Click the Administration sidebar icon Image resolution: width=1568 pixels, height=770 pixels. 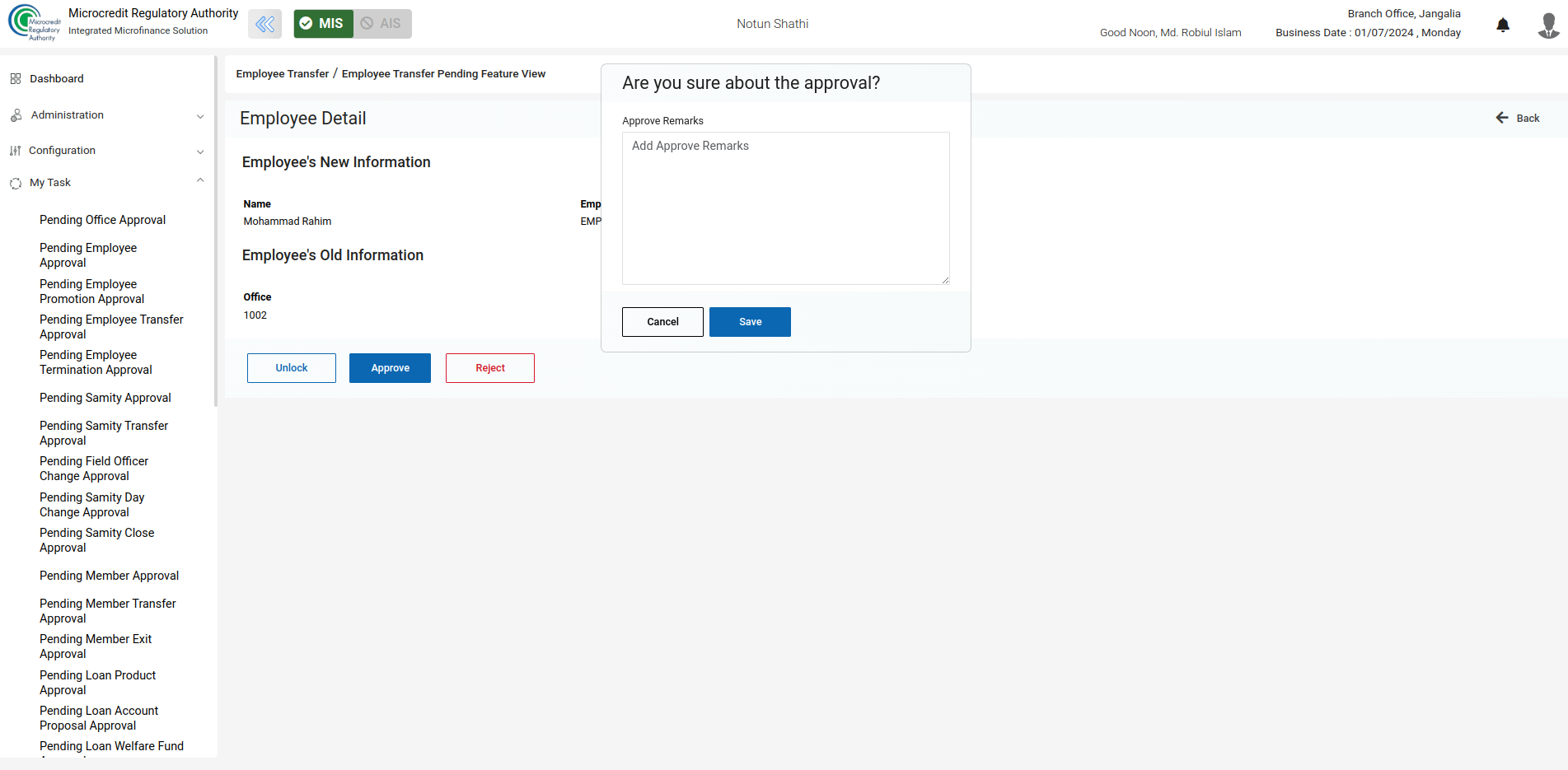pyautogui.click(x=16, y=115)
